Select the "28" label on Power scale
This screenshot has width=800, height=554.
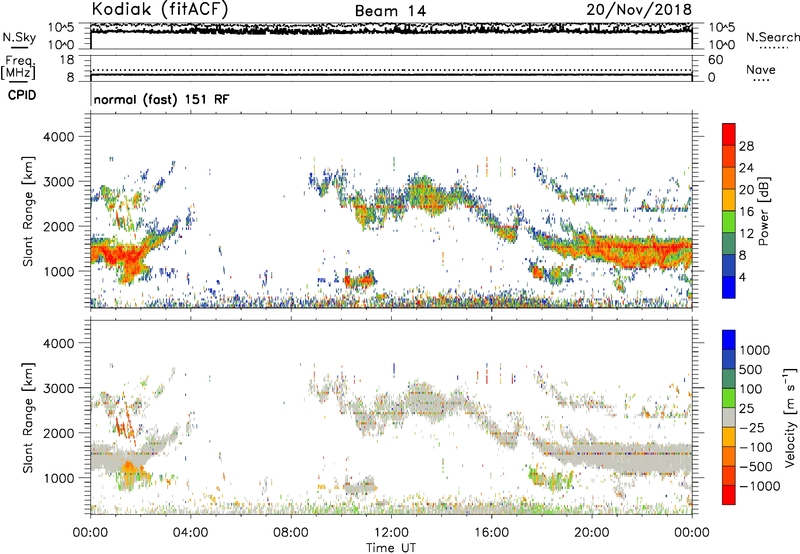pos(746,146)
